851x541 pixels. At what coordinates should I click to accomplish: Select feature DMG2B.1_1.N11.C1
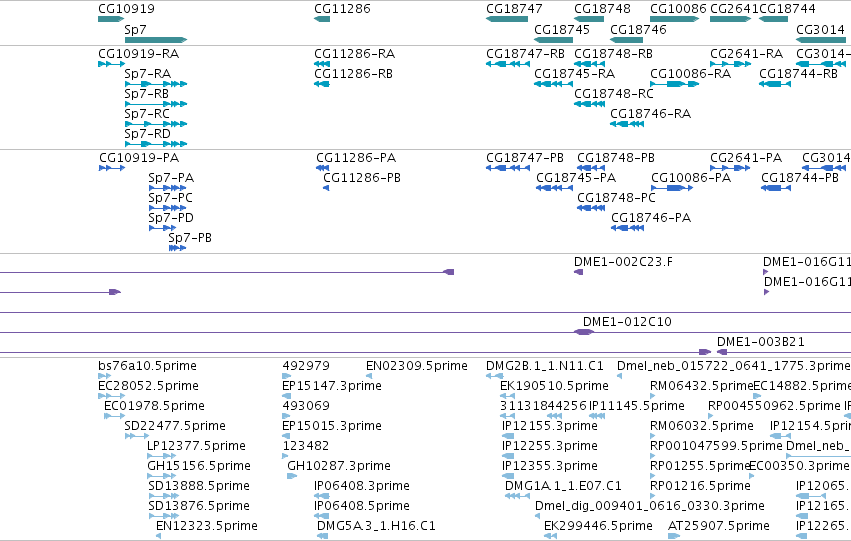tap(545, 366)
